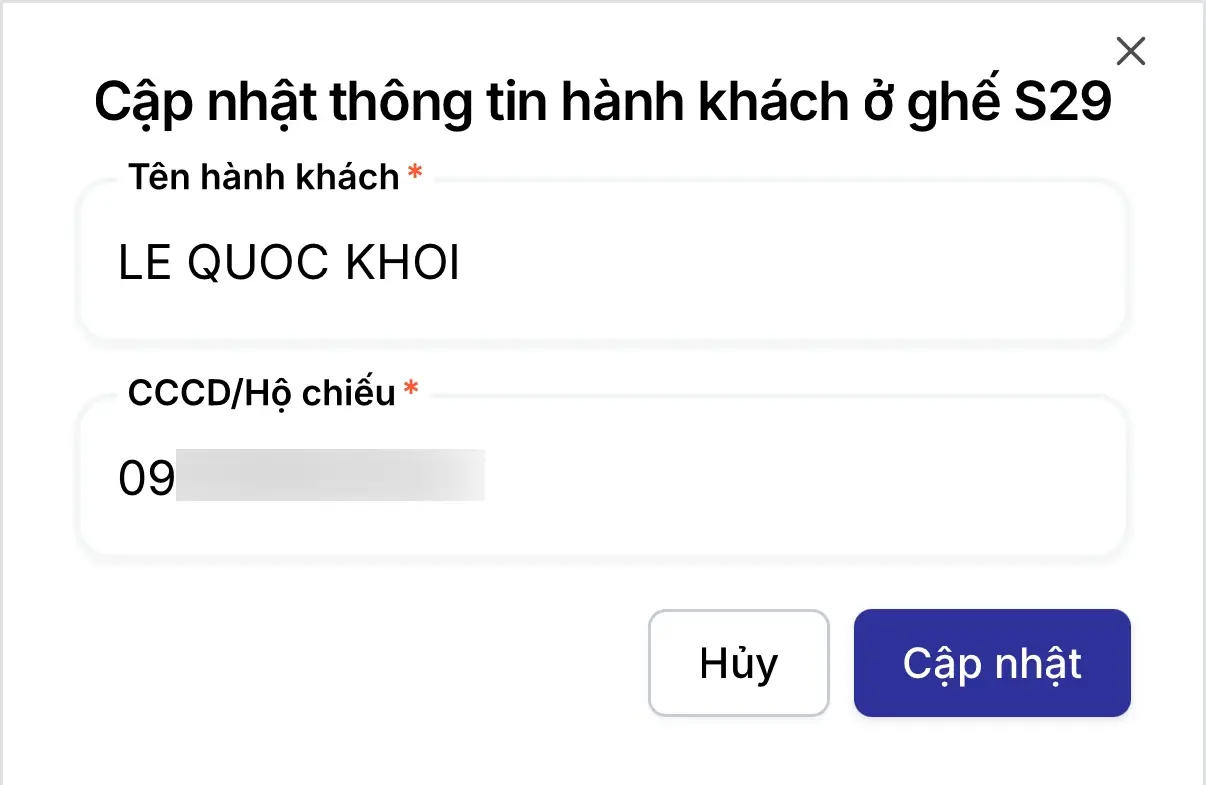Submit the passenger update via Cập nhật
The image size is (1206, 785).
(991, 663)
